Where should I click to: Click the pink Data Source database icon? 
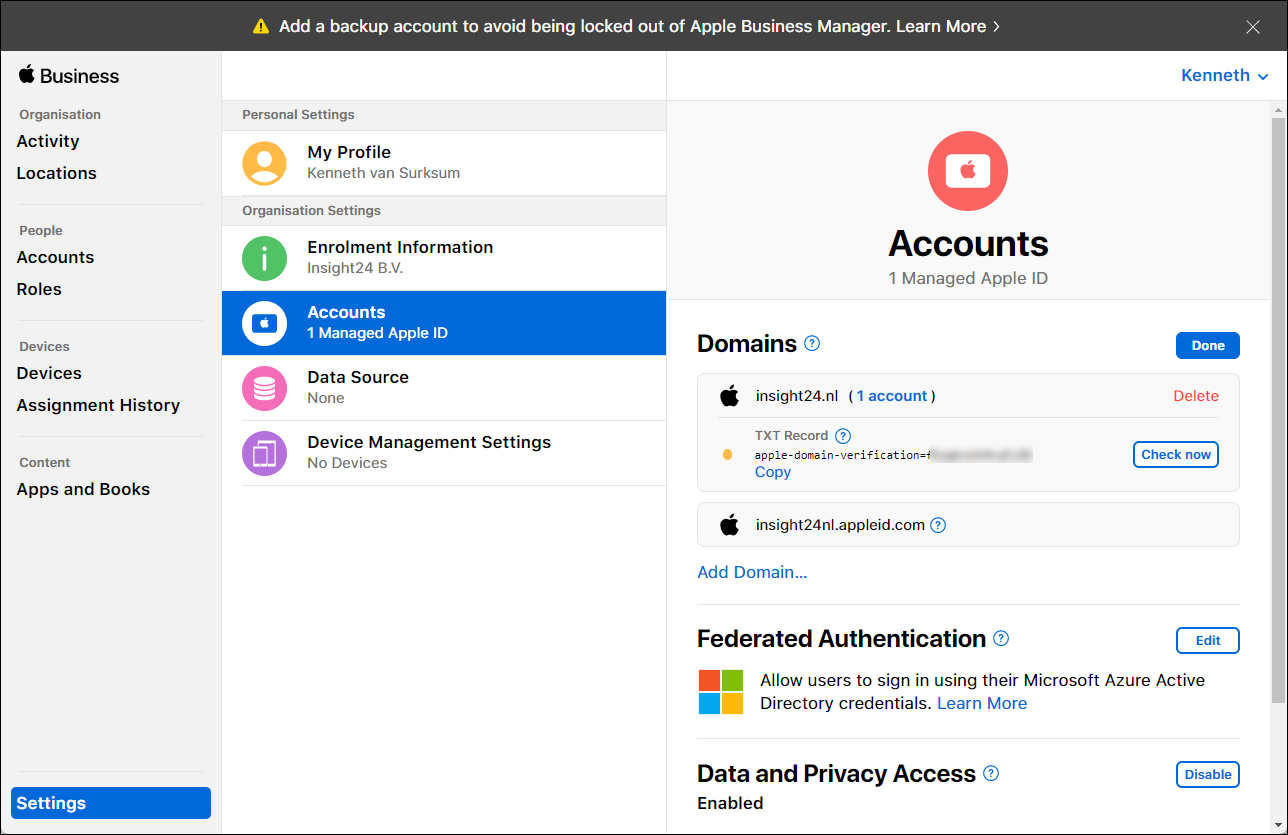[x=264, y=388]
